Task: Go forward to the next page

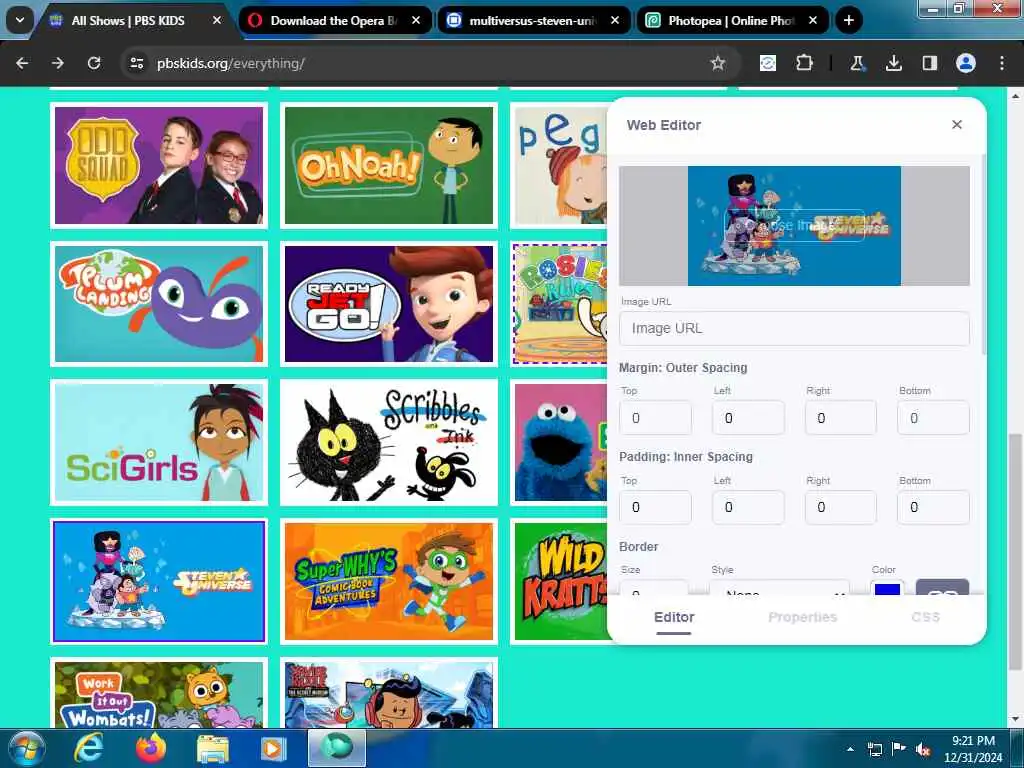Action: pos(58,63)
